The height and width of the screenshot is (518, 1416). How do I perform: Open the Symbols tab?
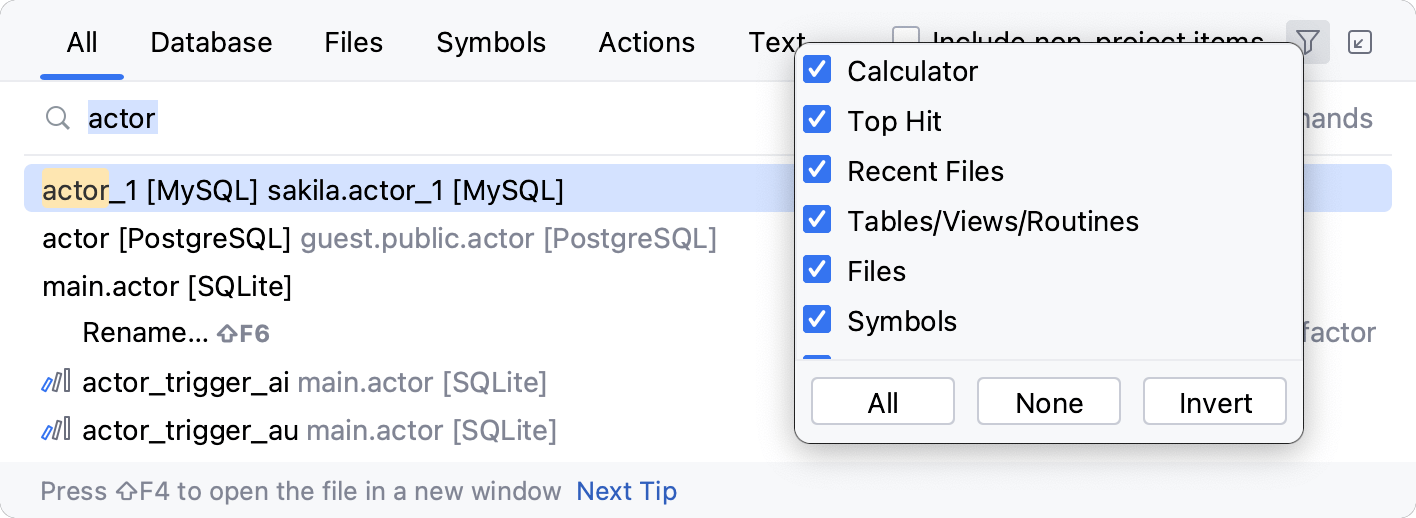point(491,42)
